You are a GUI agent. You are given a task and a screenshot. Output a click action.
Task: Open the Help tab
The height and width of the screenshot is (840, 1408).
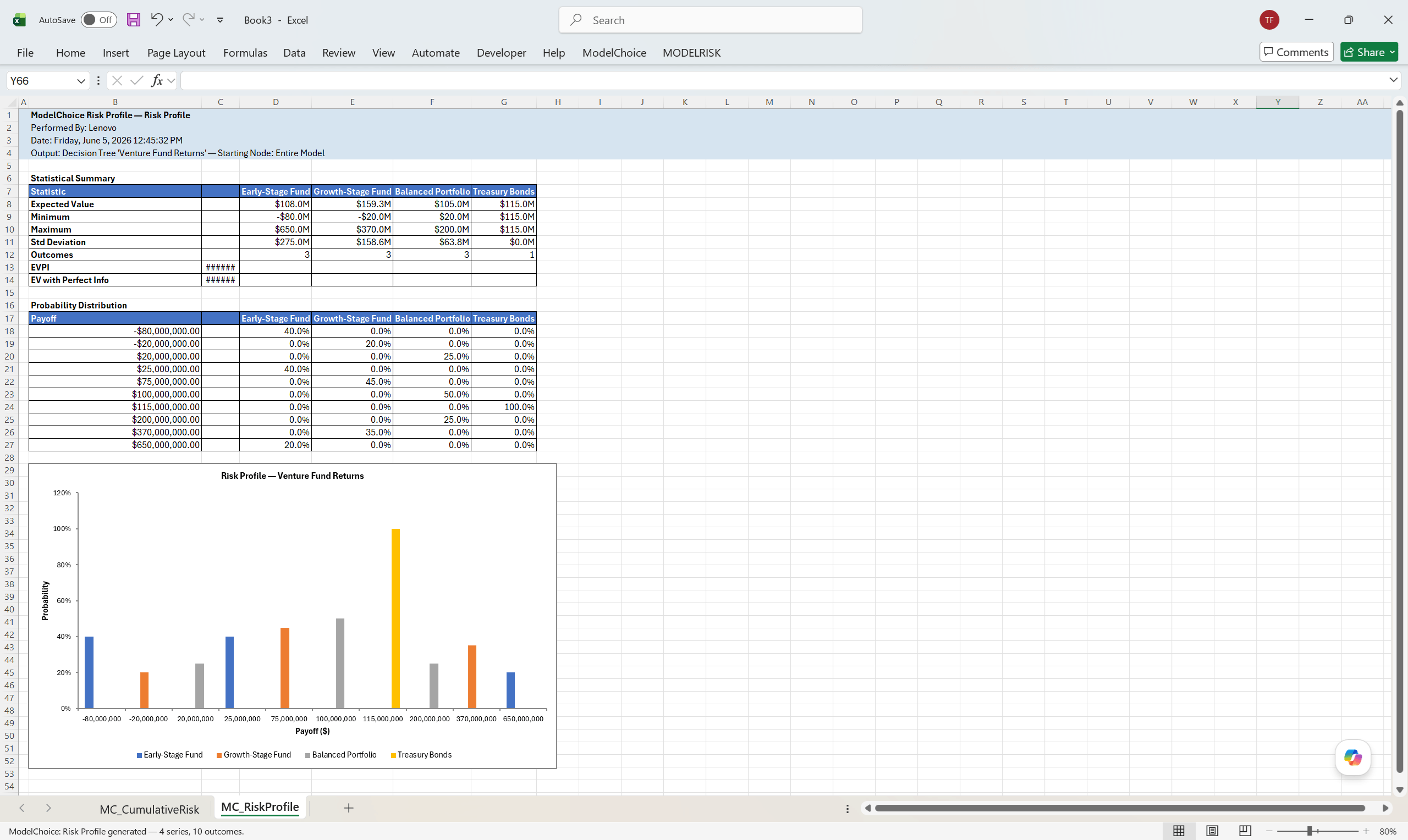[554, 52]
